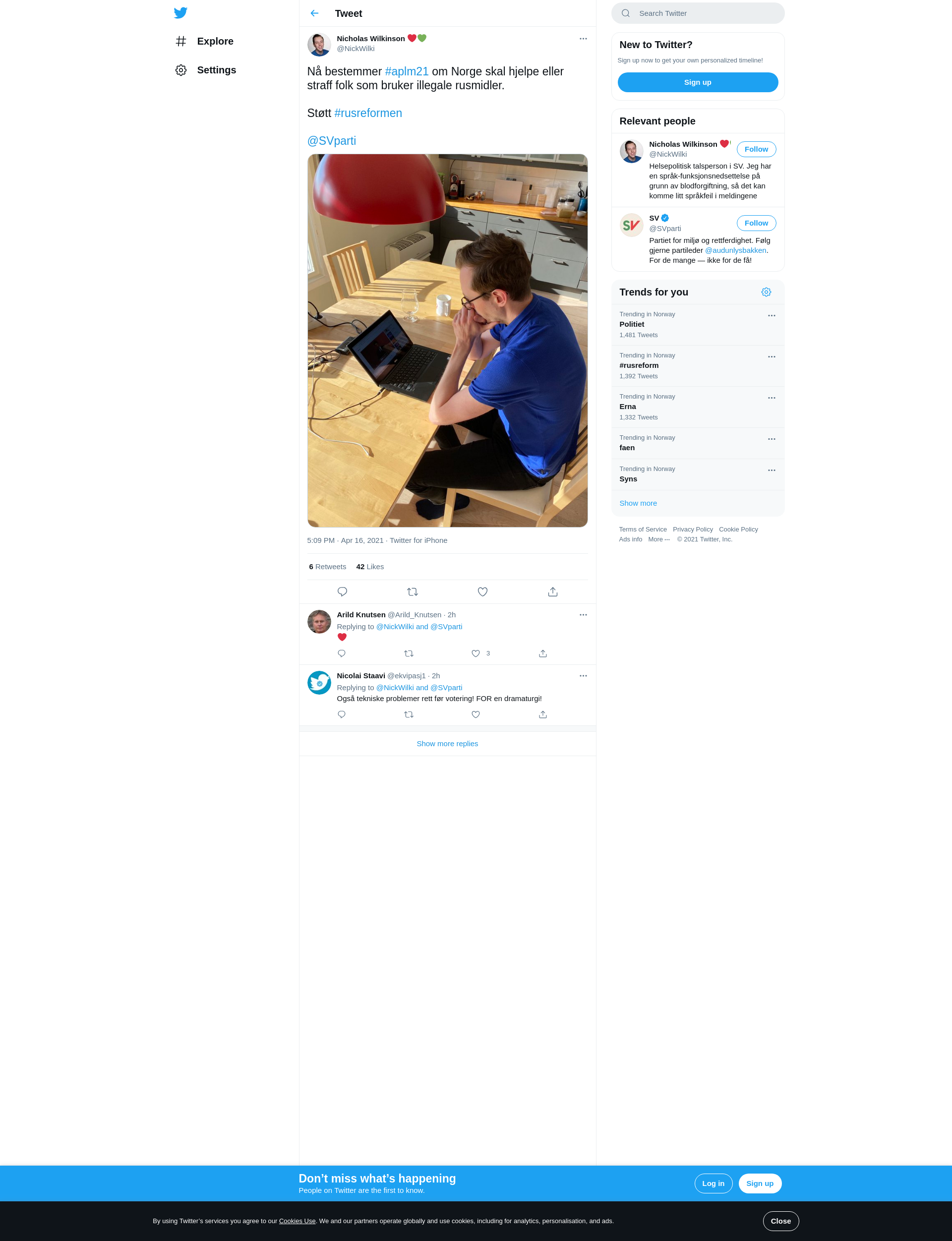
Task: Reply to the main tweet
Action: 342,591
